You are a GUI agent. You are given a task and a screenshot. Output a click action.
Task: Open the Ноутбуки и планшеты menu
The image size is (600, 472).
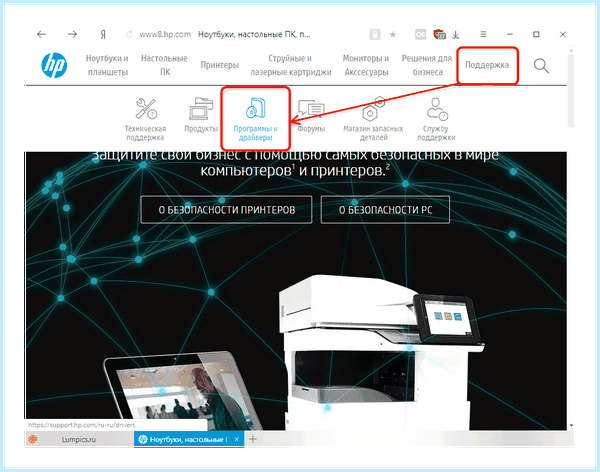point(107,65)
